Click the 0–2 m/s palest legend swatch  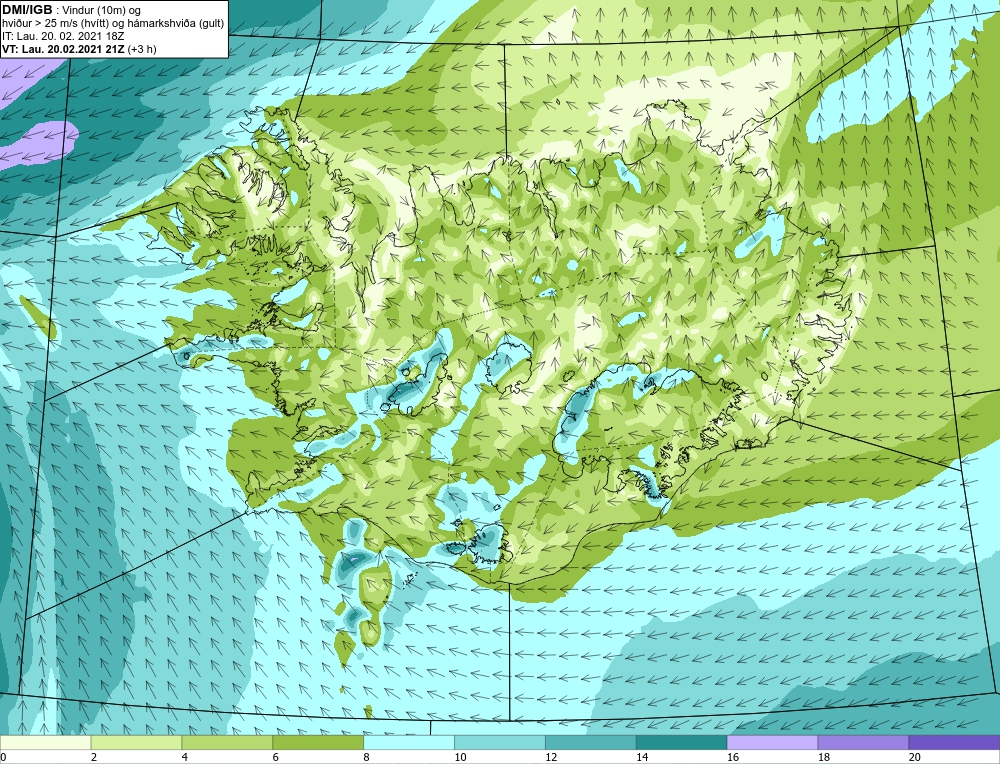tap(45, 742)
